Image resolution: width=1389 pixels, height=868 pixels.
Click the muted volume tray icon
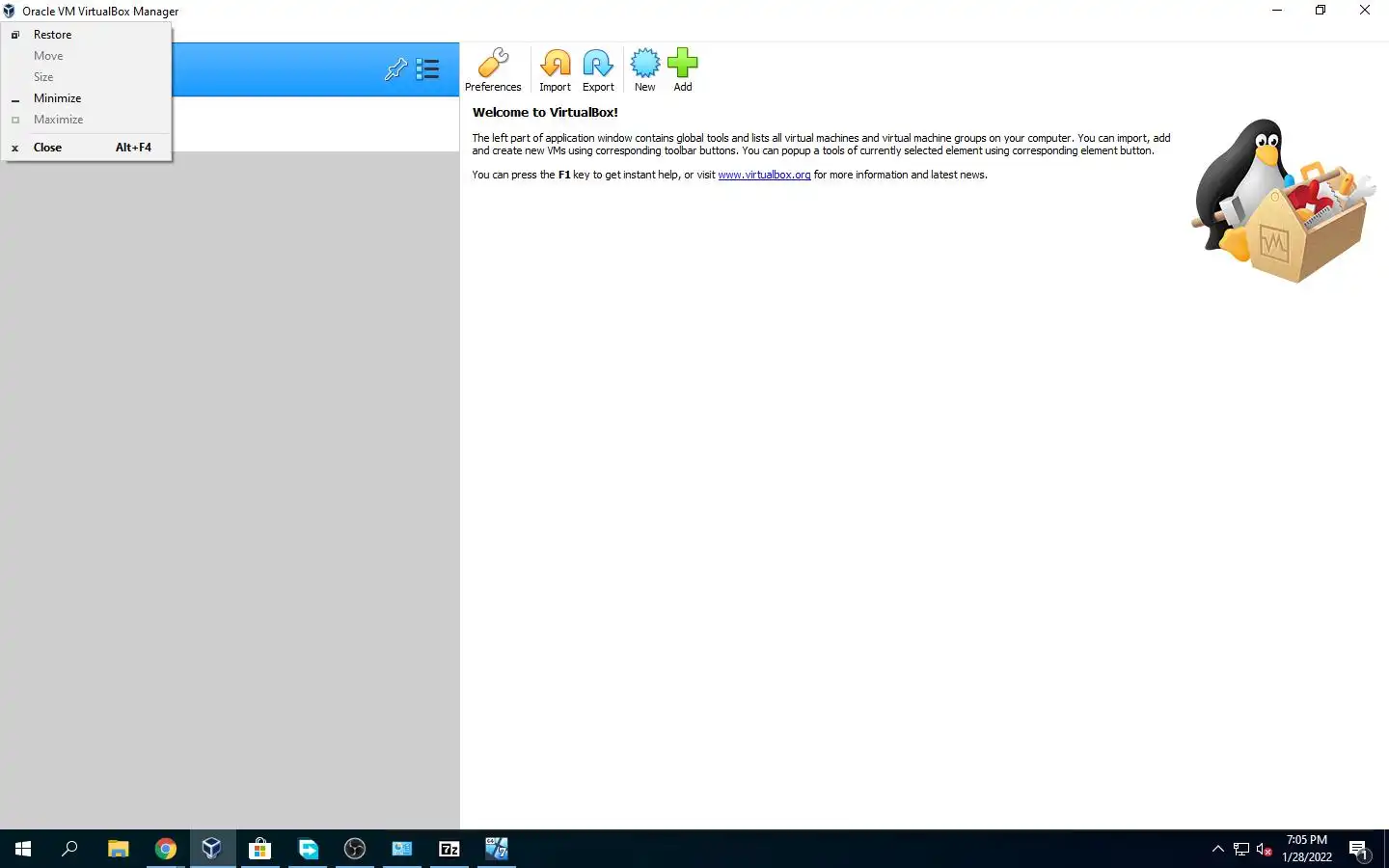pyautogui.click(x=1265, y=849)
